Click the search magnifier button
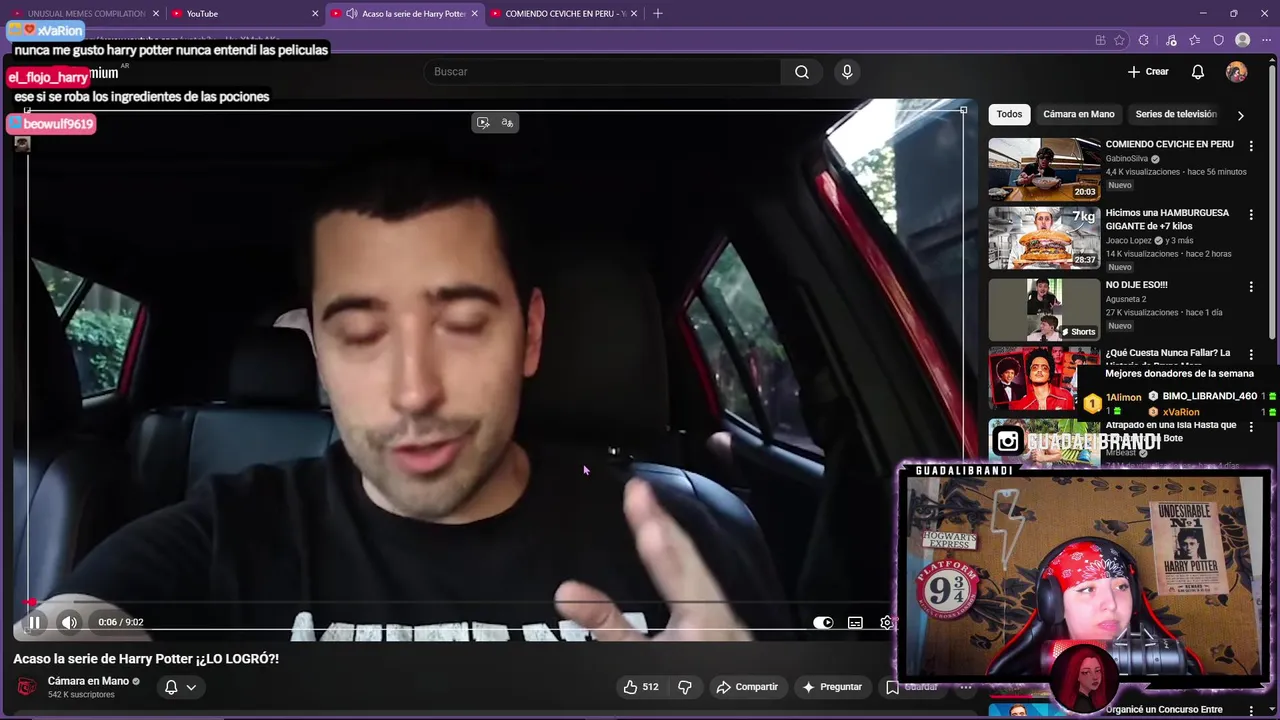 tap(802, 71)
